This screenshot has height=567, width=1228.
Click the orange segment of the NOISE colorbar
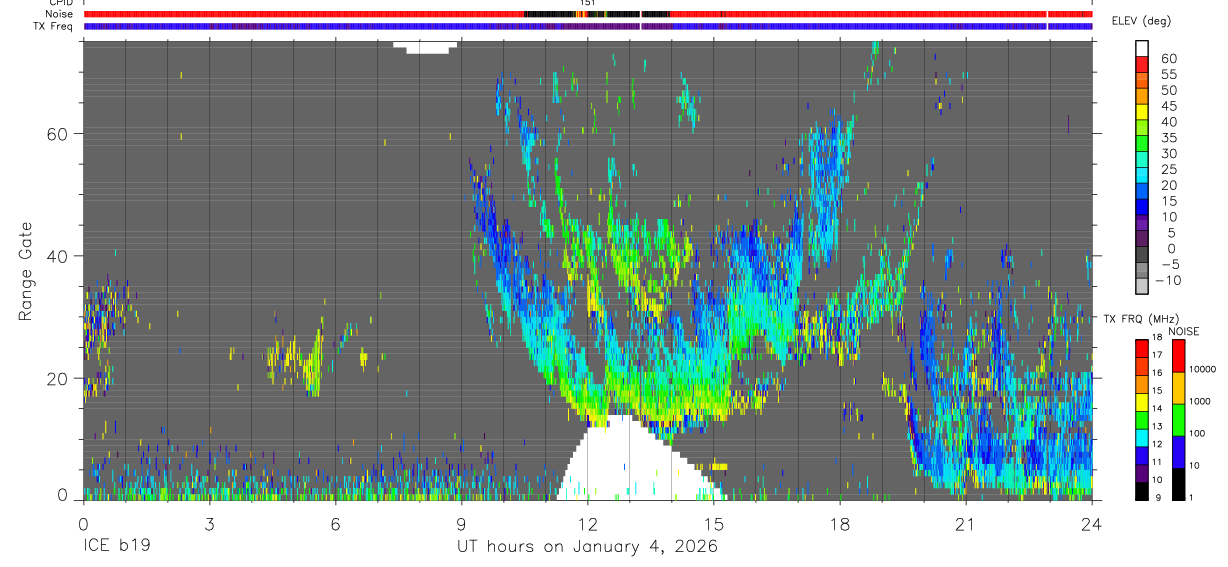1178,387
